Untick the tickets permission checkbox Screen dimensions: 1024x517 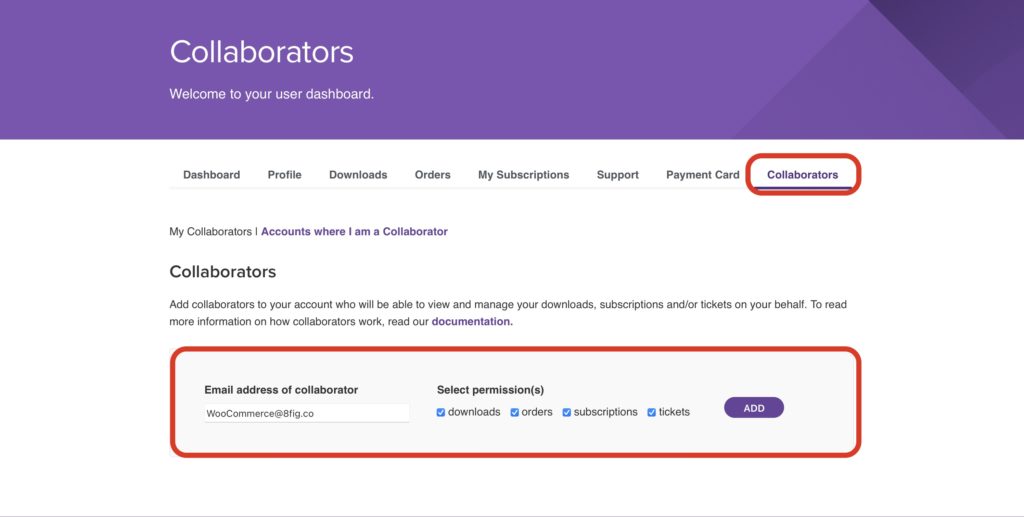(x=652, y=413)
